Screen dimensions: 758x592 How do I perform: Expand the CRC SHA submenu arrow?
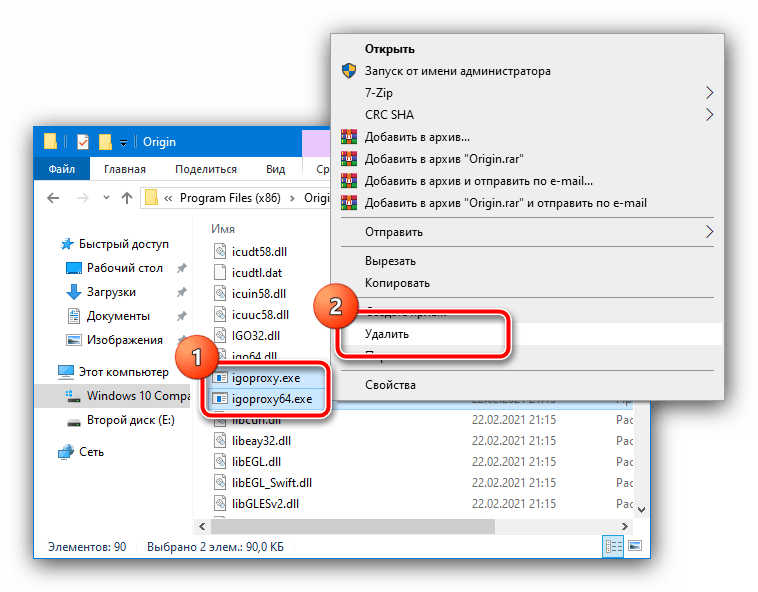click(709, 115)
